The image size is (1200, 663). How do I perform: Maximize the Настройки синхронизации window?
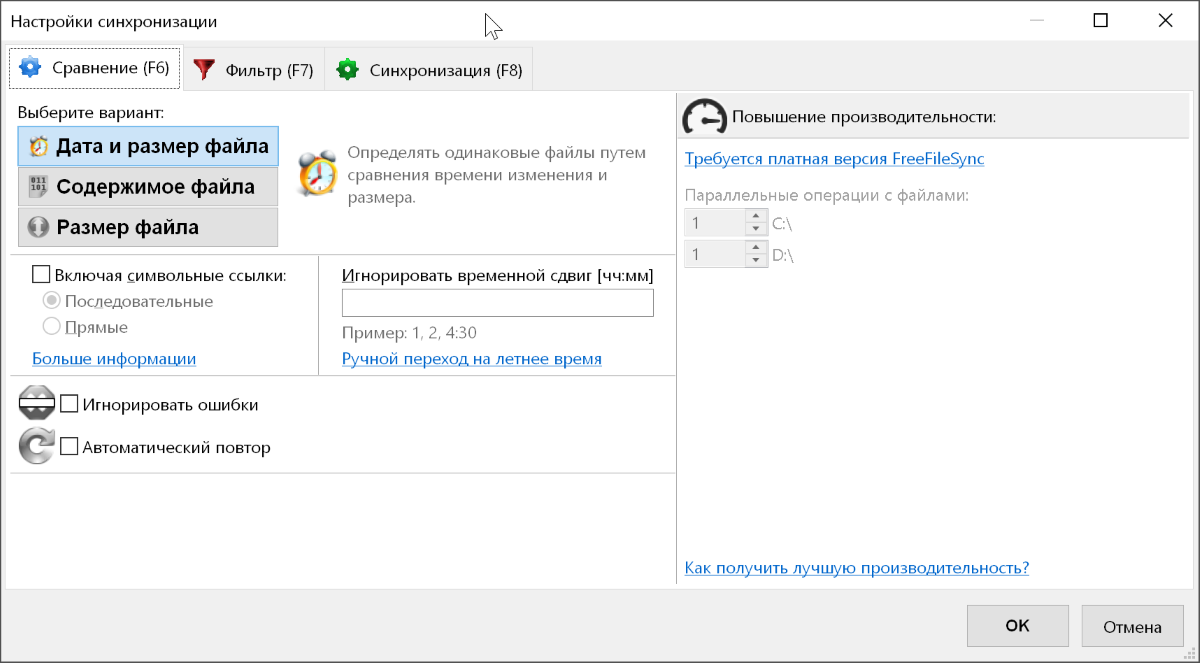1101,20
